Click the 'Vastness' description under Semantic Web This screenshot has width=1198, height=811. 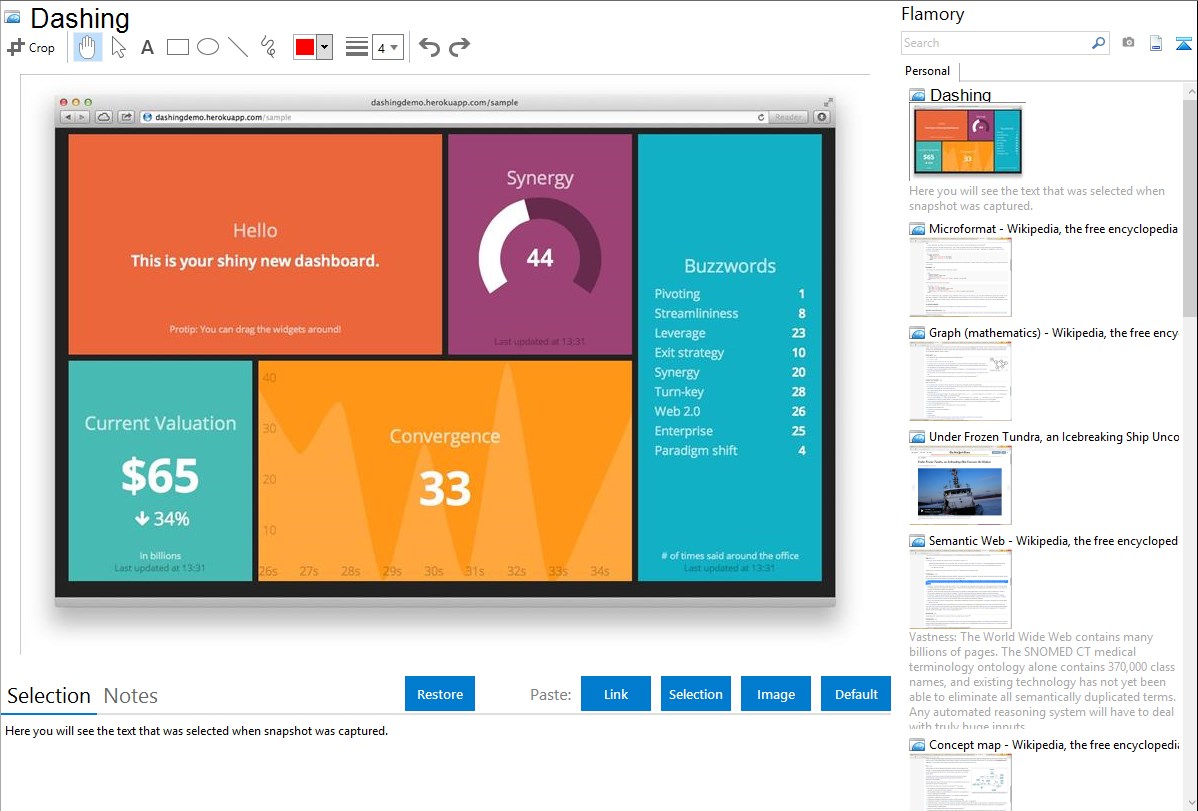click(1042, 681)
